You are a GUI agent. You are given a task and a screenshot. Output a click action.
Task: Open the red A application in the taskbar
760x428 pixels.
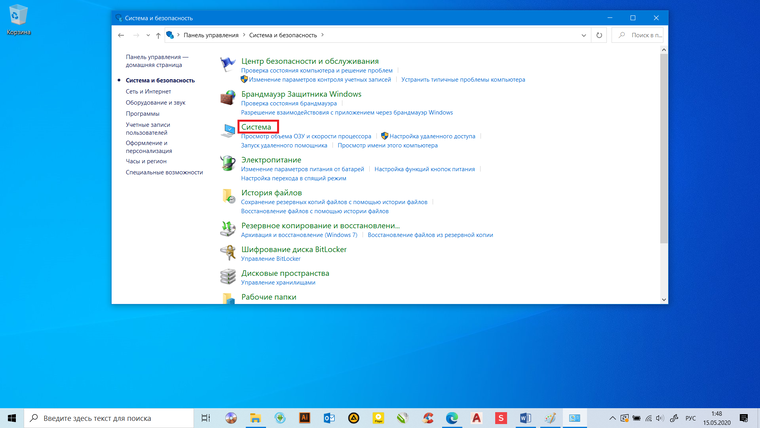pos(476,418)
